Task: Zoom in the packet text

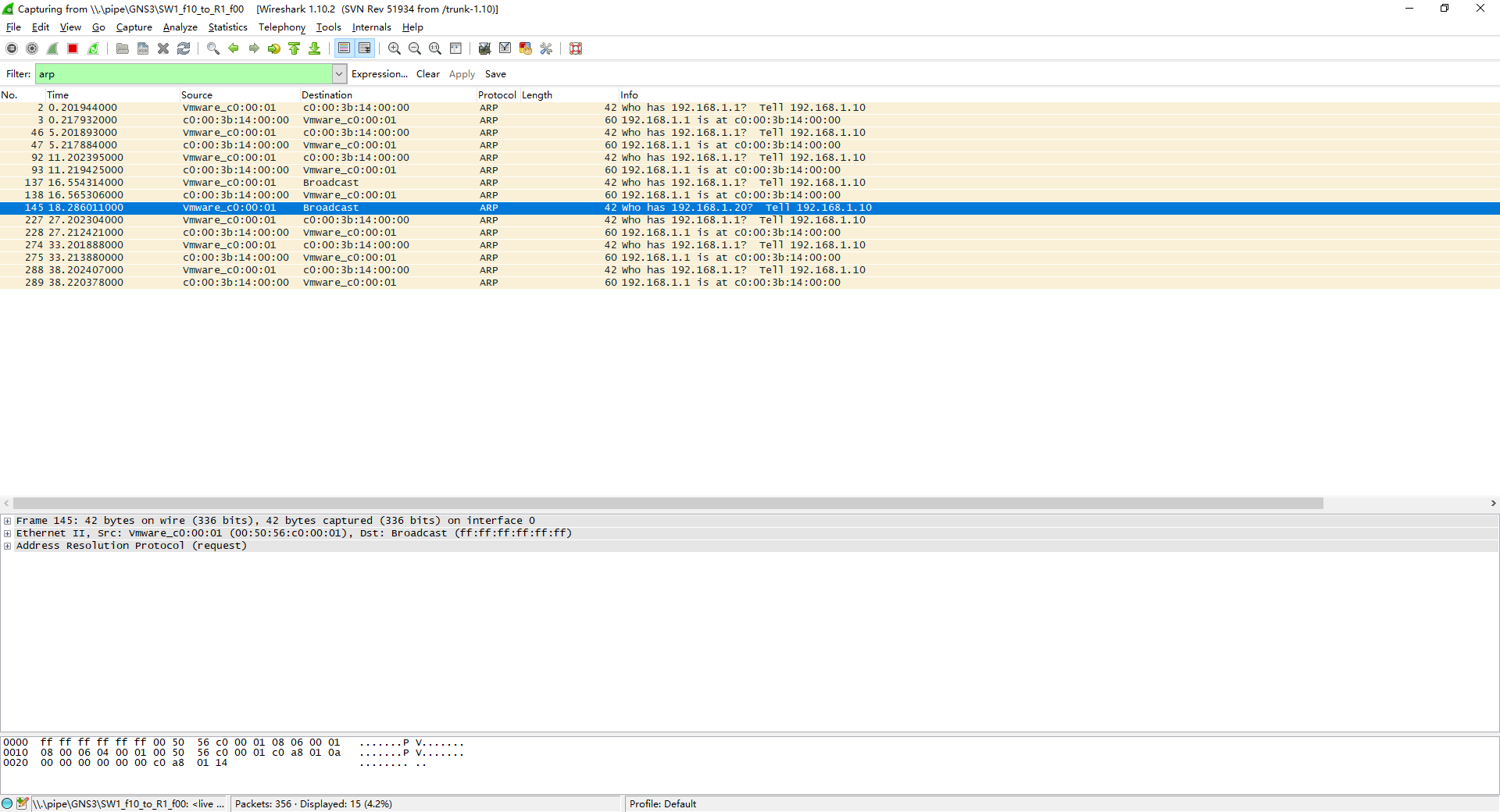Action: tap(395, 48)
